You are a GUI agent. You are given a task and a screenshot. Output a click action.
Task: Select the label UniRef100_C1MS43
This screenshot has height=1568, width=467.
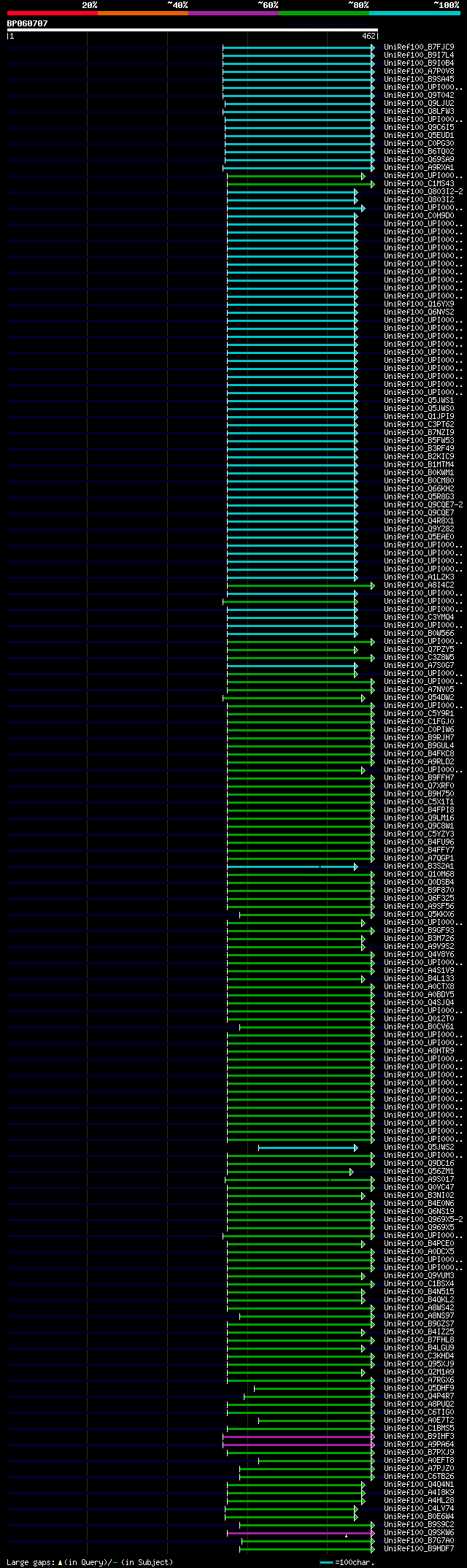[419, 183]
